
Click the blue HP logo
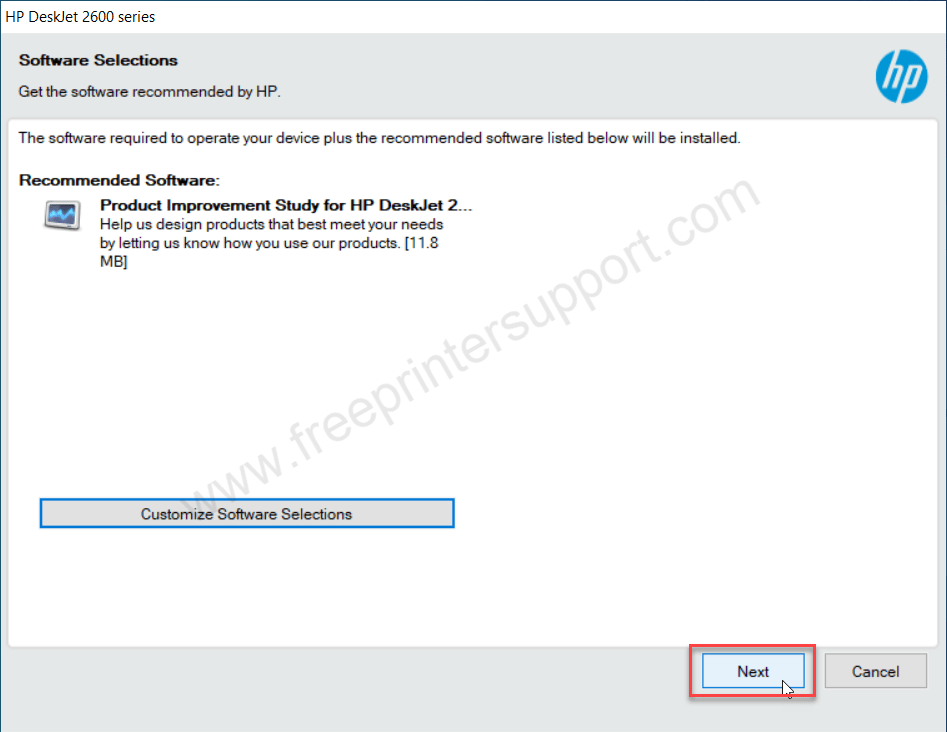(x=901, y=76)
